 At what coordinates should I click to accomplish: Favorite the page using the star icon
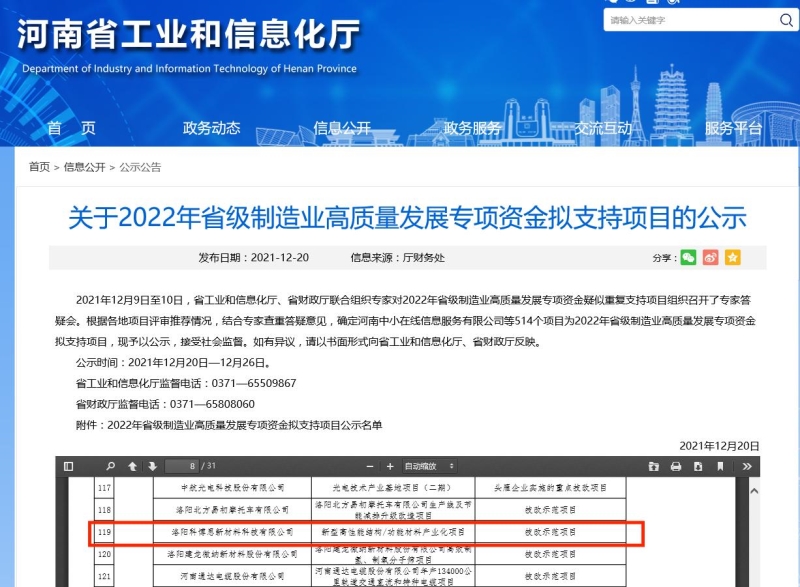point(733,258)
